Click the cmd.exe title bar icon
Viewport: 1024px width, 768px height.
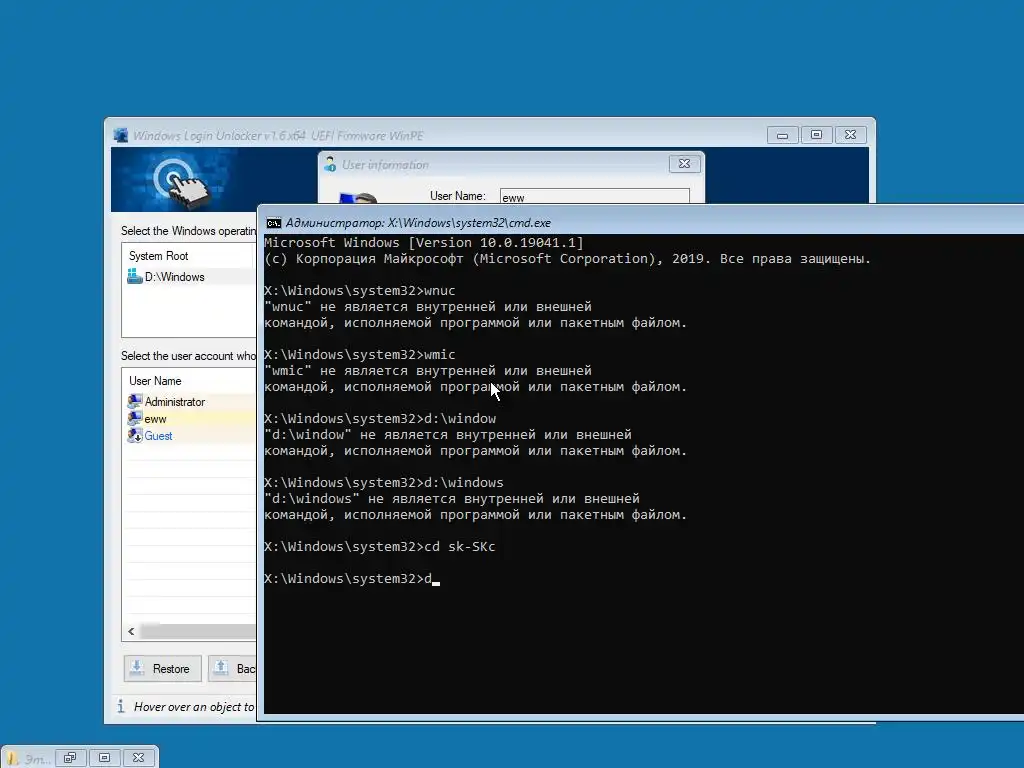[x=274, y=223]
